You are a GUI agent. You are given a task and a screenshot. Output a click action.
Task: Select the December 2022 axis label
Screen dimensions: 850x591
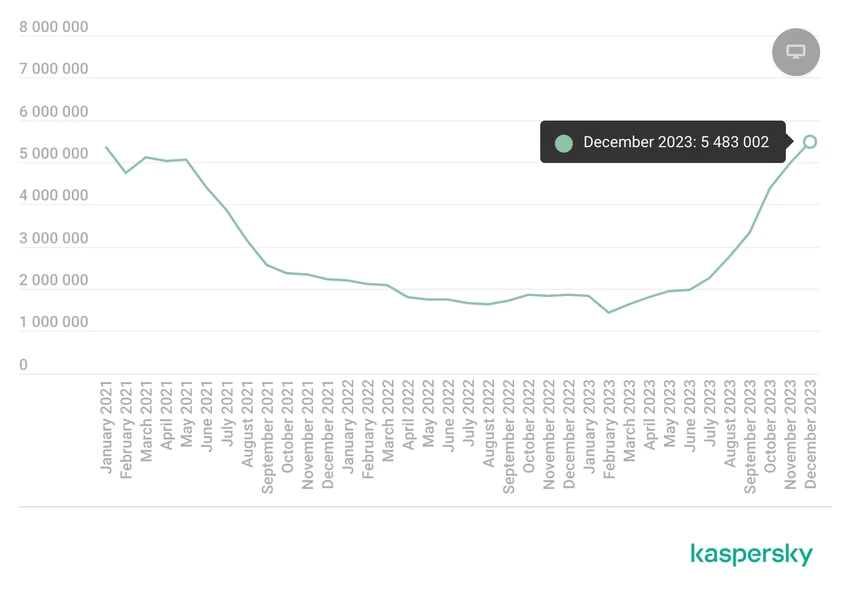[569, 434]
